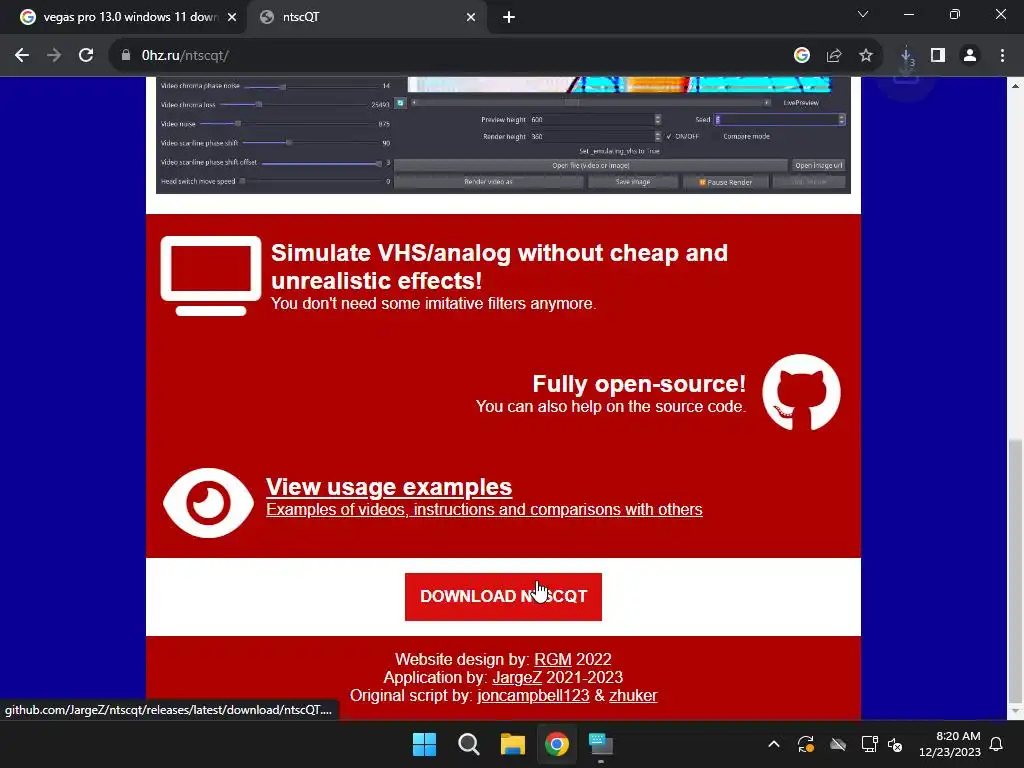
Task: Click the GitHub octocat logo
Action: (801, 392)
